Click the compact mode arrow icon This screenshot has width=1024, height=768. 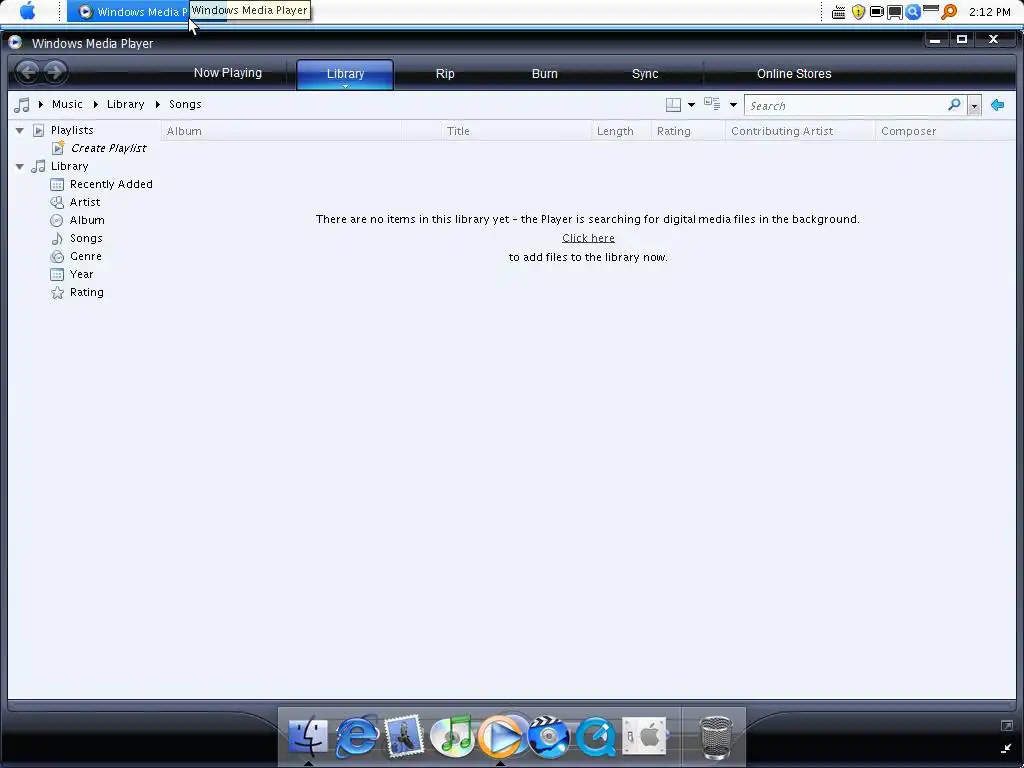click(x=1006, y=748)
